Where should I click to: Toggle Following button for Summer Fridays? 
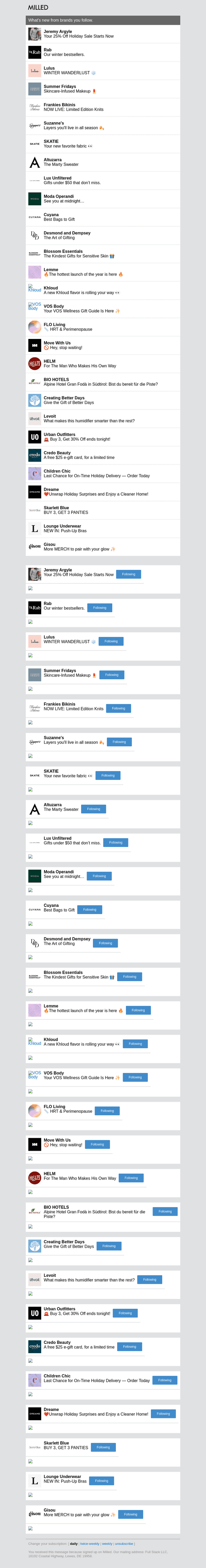pyautogui.click(x=112, y=674)
